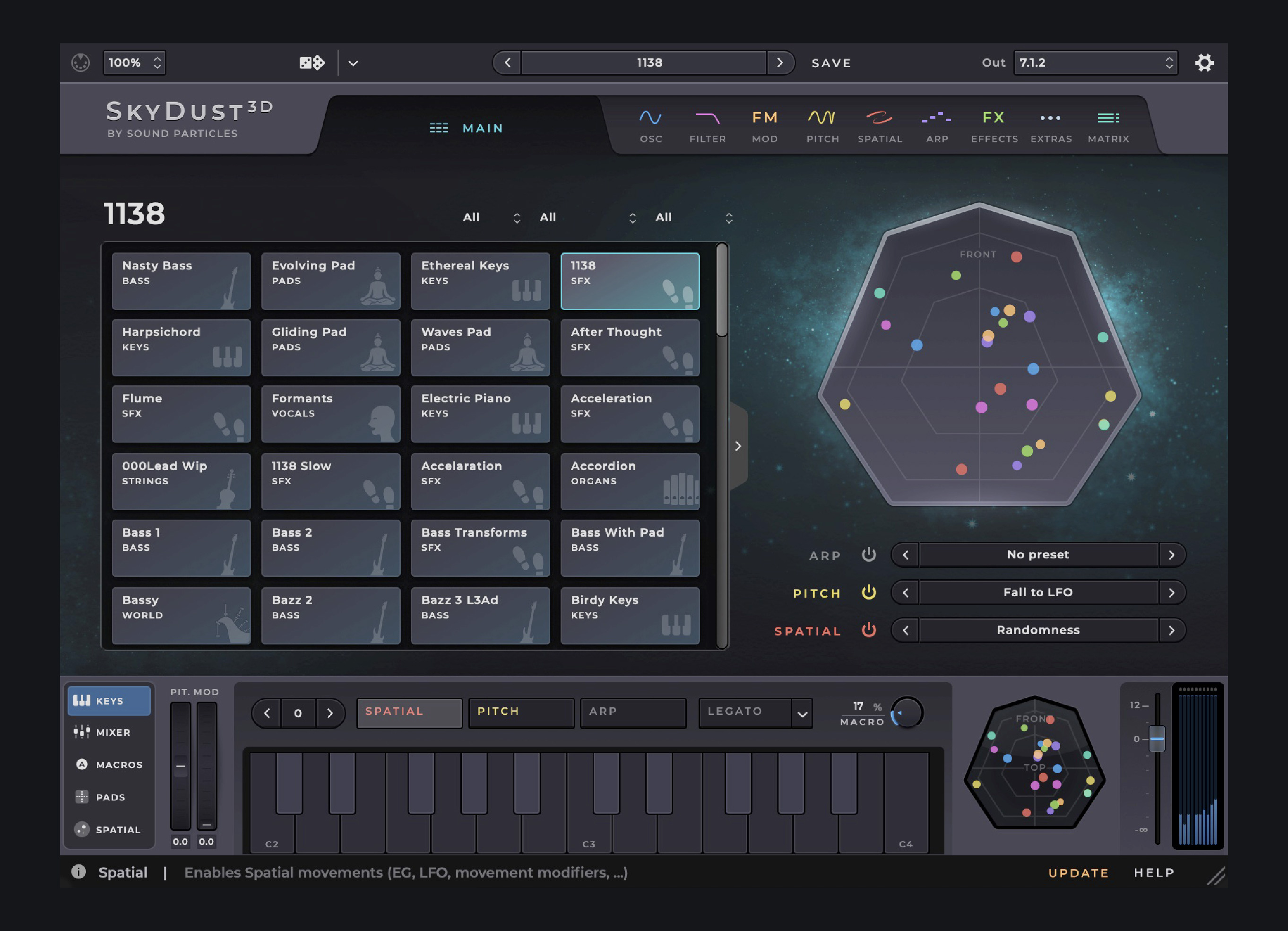Click the HELP link
1288x931 pixels.
pyautogui.click(x=1154, y=872)
